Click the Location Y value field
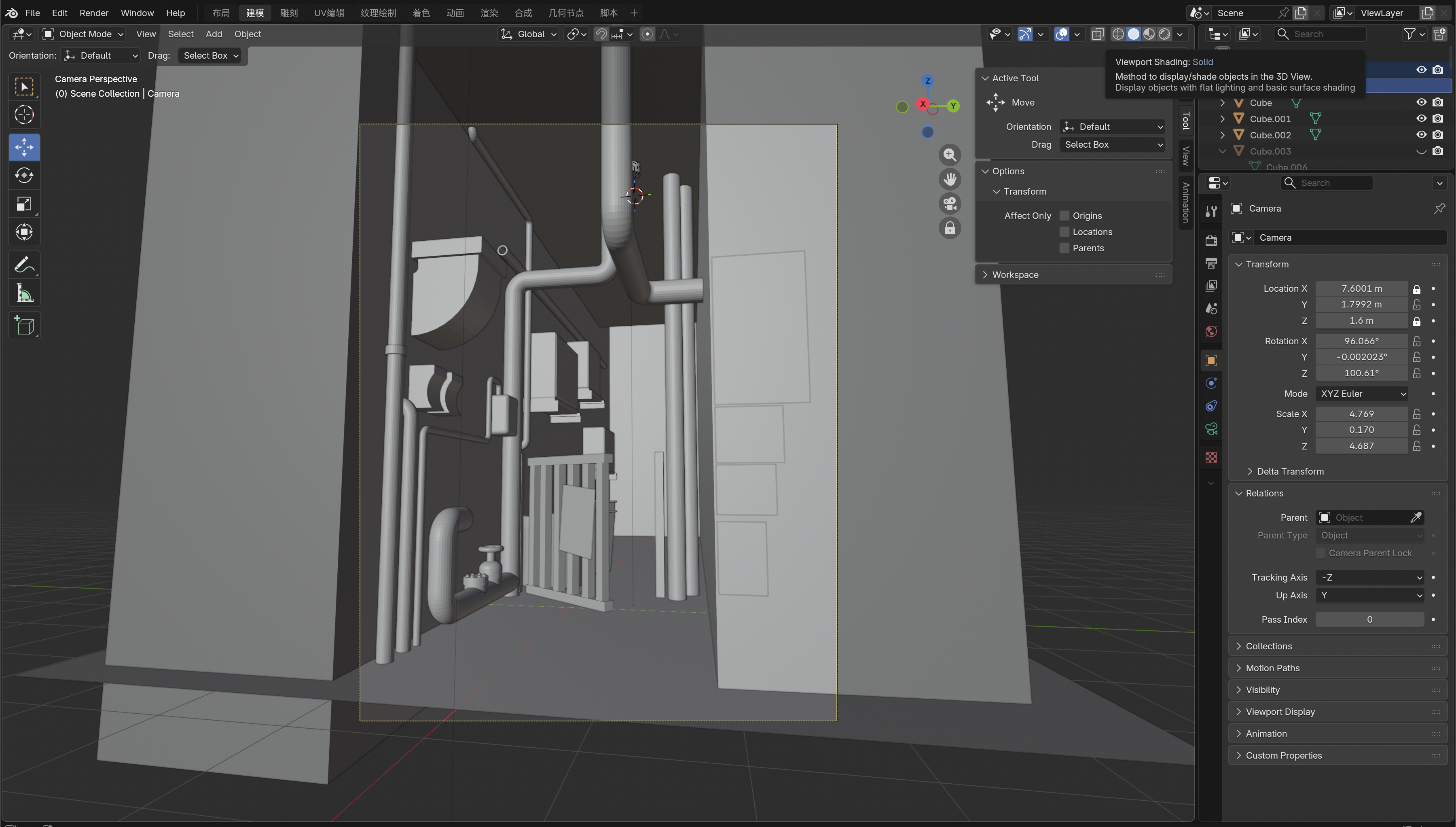Image resolution: width=1456 pixels, height=827 pixels. (x=1361, y=304)
